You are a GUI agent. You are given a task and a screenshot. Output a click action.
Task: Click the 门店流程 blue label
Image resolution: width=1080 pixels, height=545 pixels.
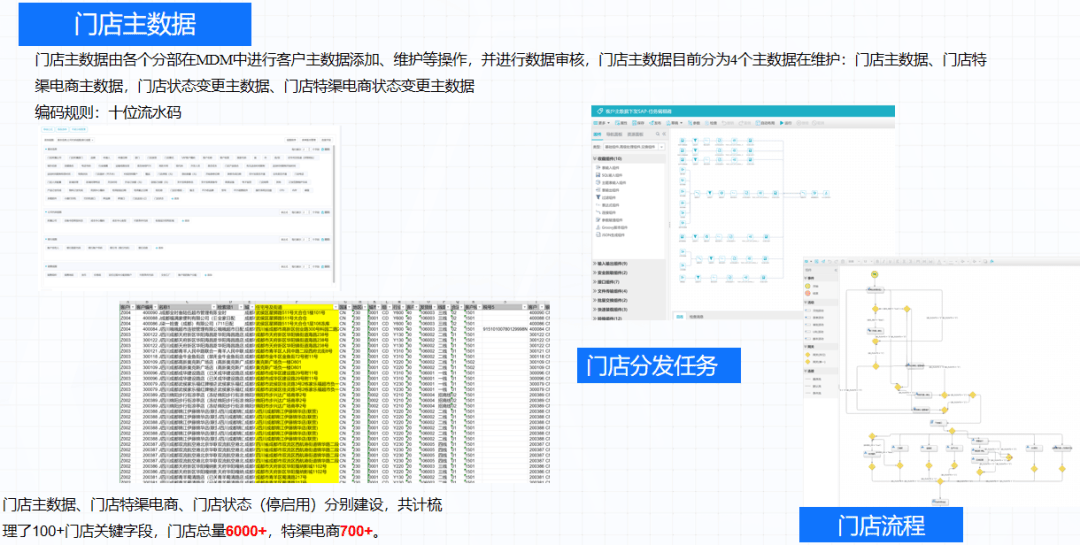(x=881, y=525)
